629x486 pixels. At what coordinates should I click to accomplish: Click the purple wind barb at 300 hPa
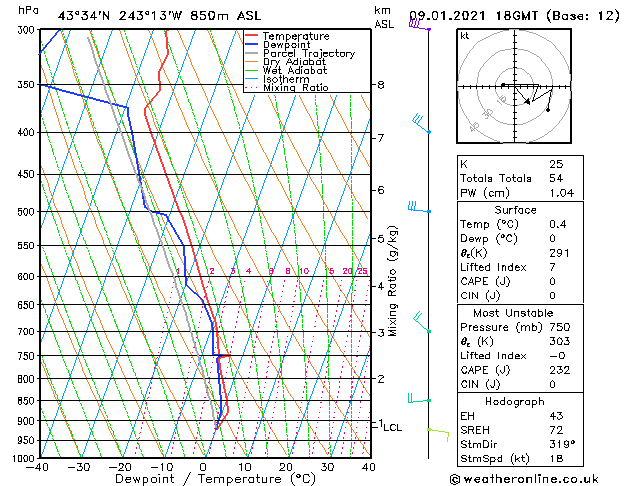pyautogui.click(x=420, y=24)
